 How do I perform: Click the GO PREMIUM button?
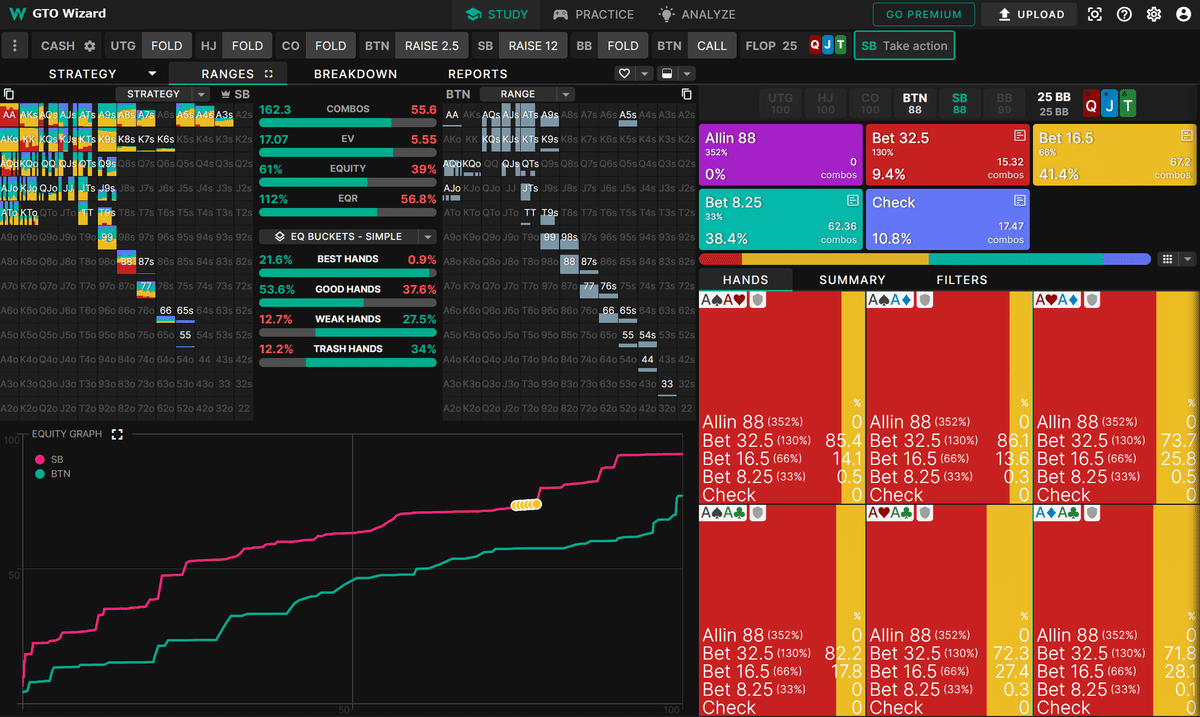click(x=924, y=15)
